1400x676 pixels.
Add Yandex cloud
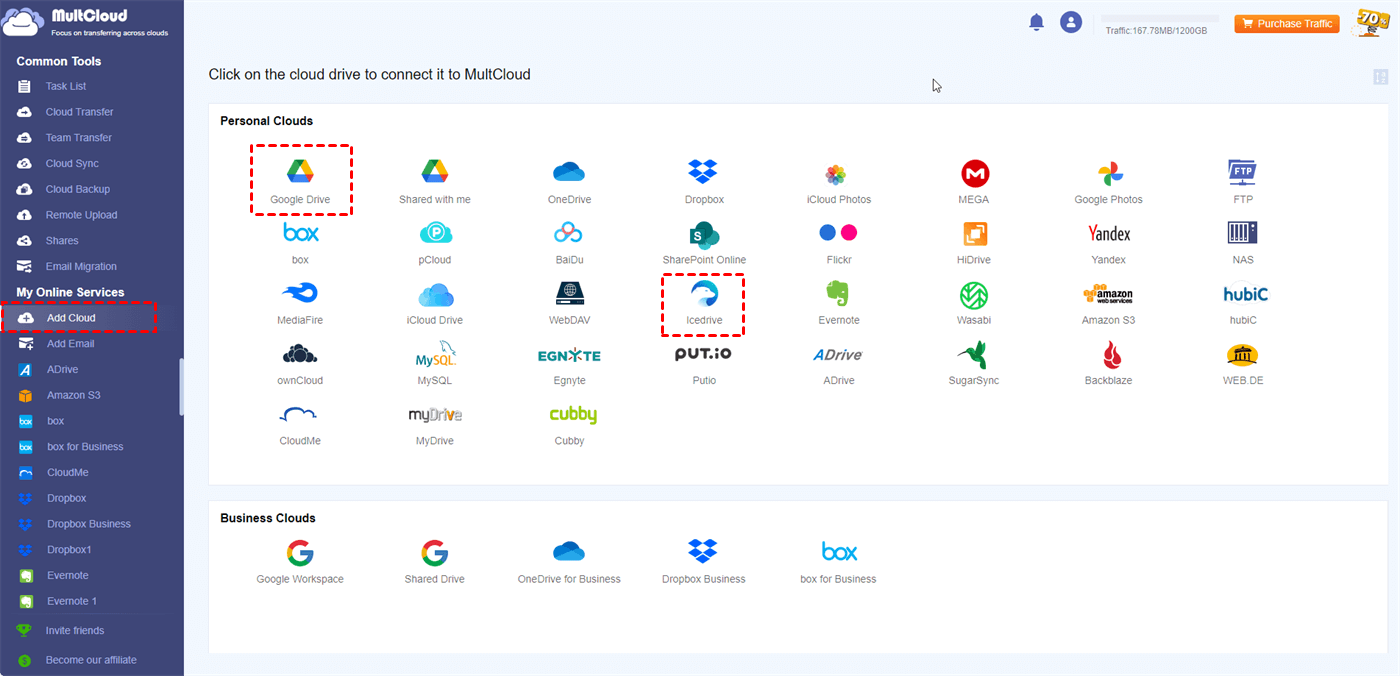point(1108,243)
